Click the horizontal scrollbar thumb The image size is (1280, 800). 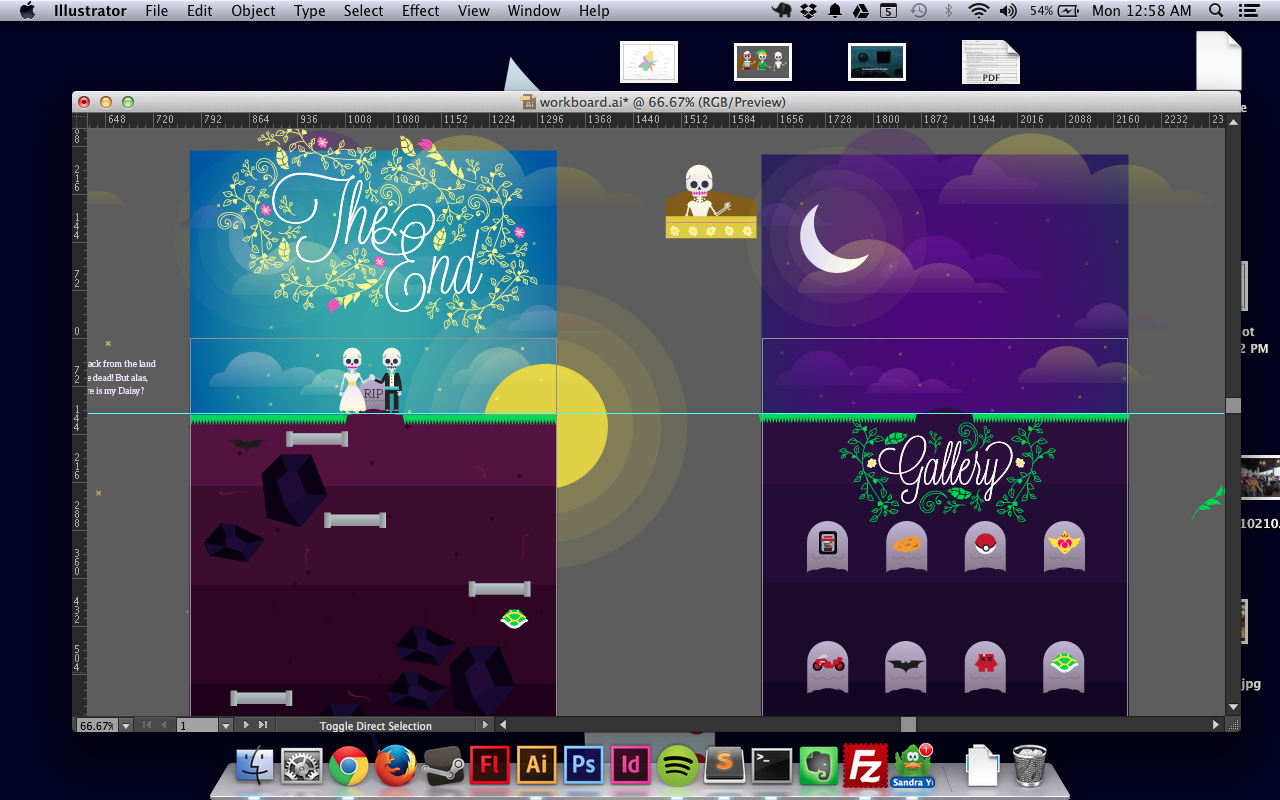coord(908,725)
